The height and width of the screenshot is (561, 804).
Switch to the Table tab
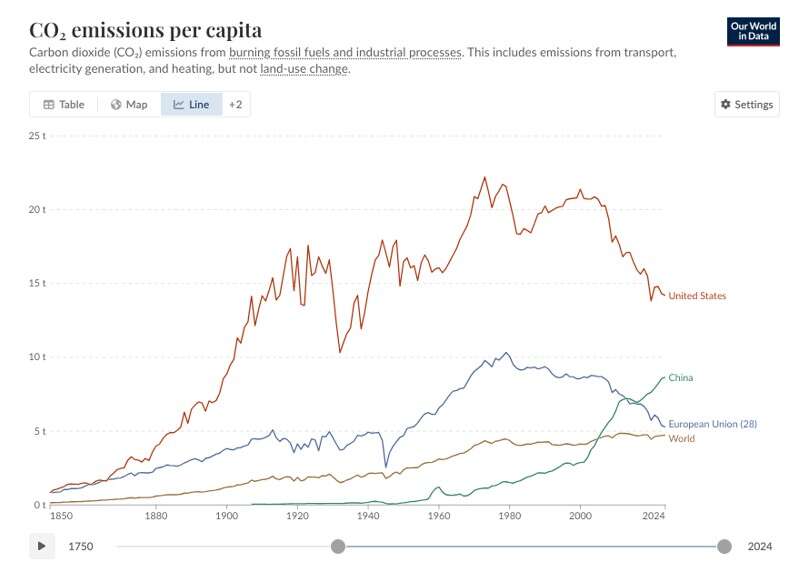[63, 104]
